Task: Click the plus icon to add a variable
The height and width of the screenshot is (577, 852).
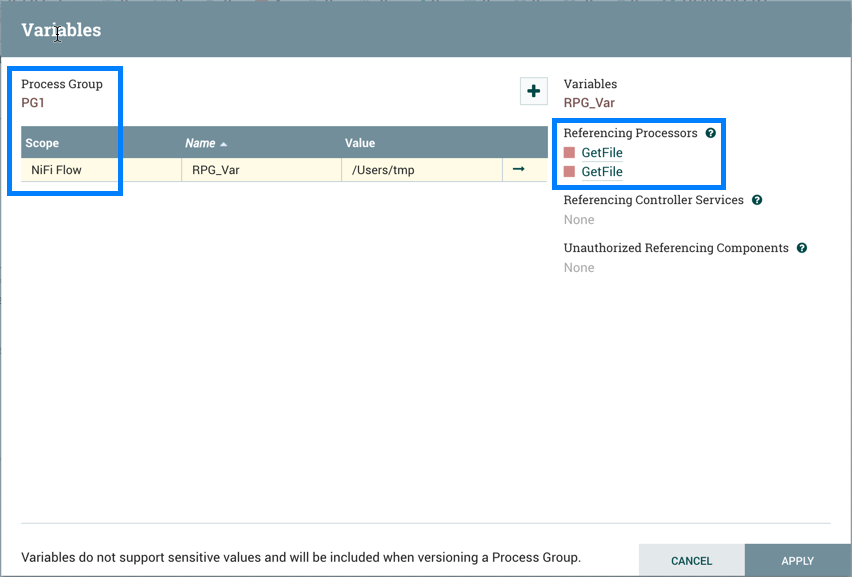Action: (534, 92)
